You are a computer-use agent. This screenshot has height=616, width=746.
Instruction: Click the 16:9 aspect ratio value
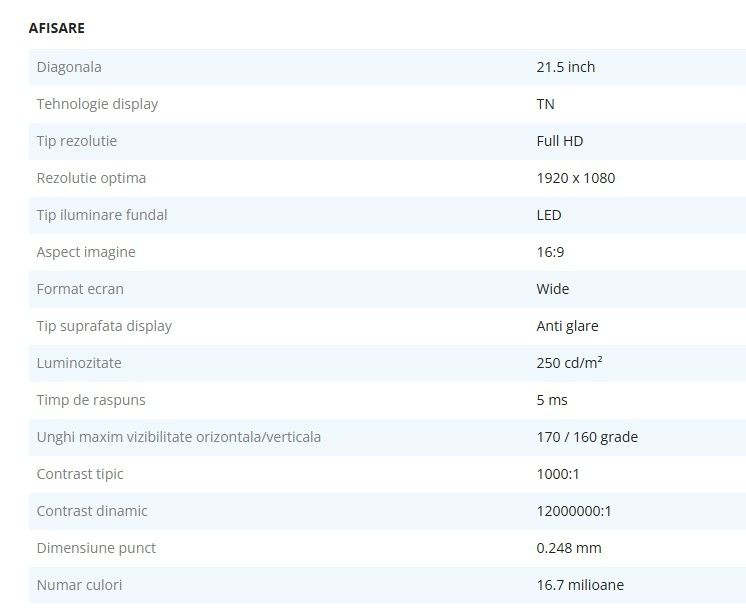(x=550, y=252)
